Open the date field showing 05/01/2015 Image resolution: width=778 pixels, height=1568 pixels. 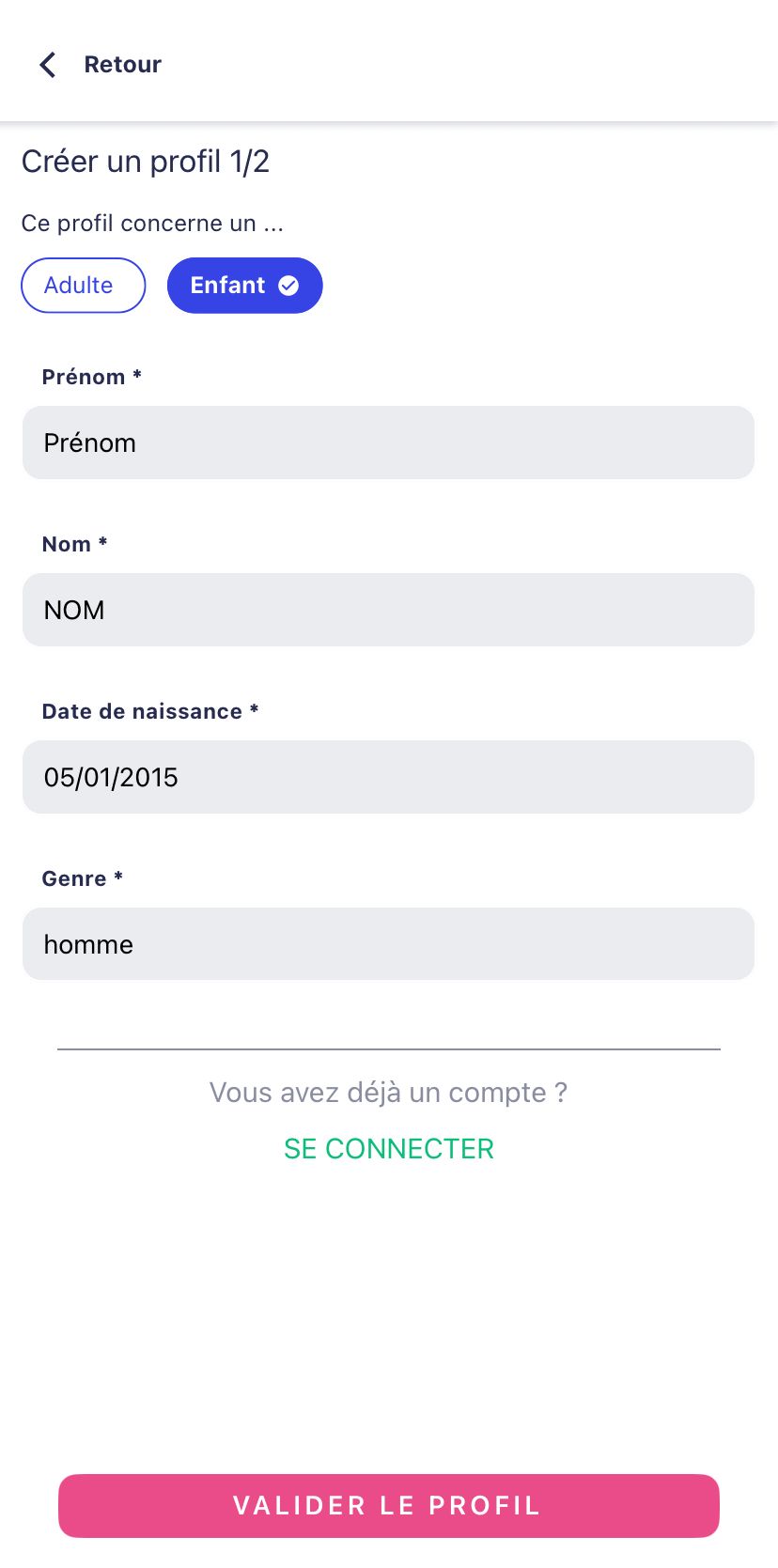388,777
